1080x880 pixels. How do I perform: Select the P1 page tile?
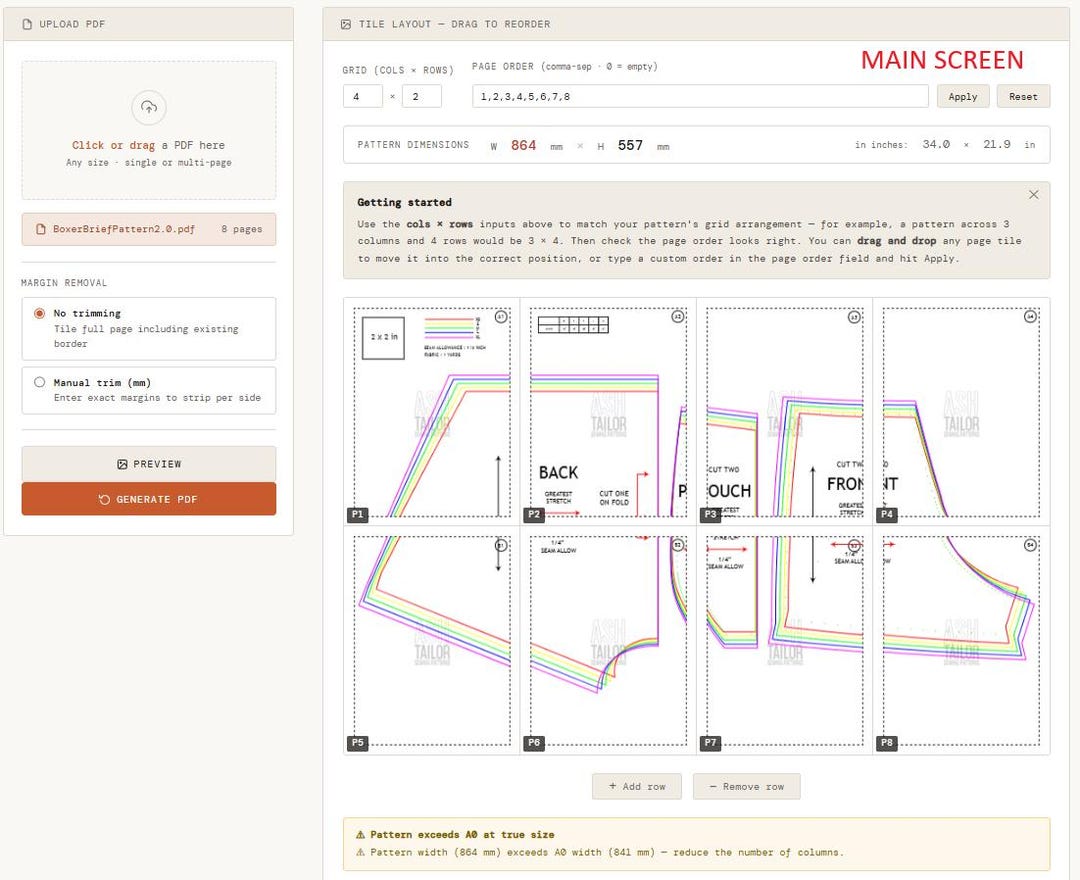432,412
